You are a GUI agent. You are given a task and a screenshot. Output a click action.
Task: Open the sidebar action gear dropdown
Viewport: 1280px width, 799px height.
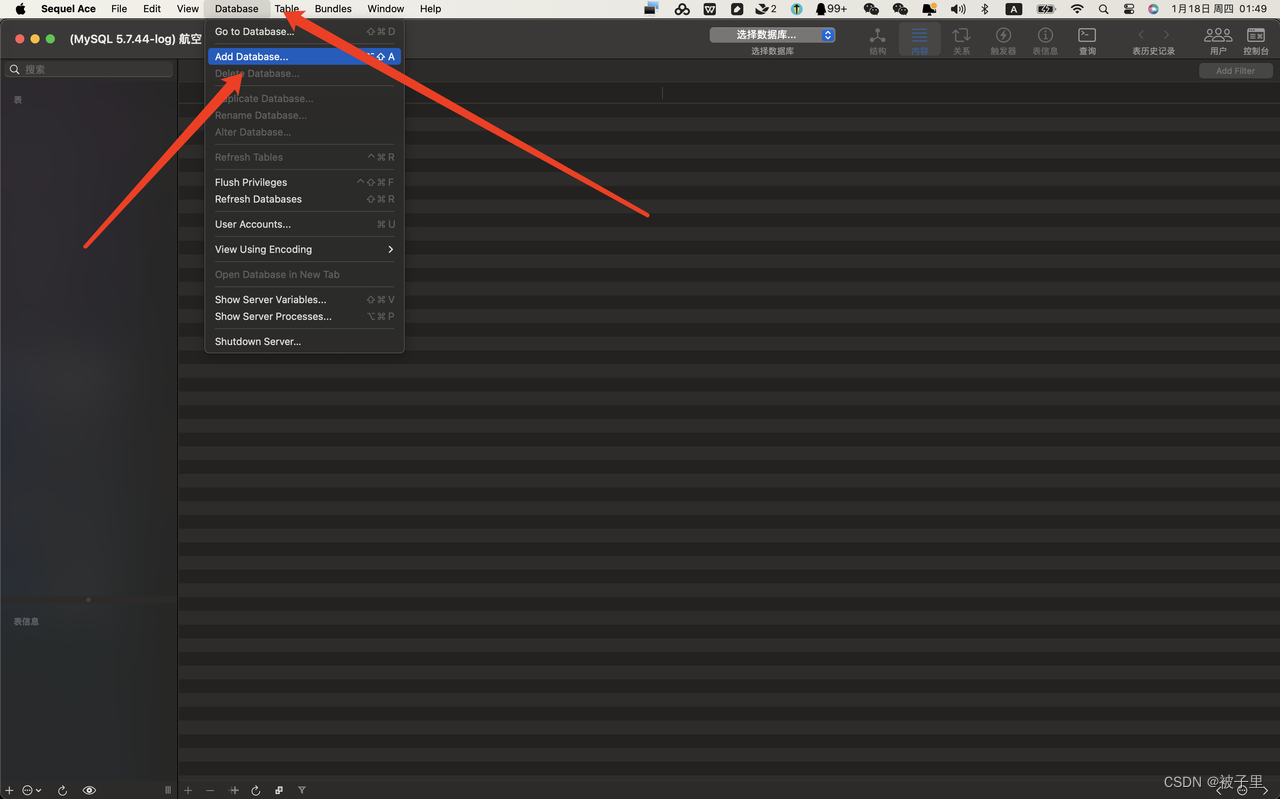pyautogui.click(x=32, y=790)
